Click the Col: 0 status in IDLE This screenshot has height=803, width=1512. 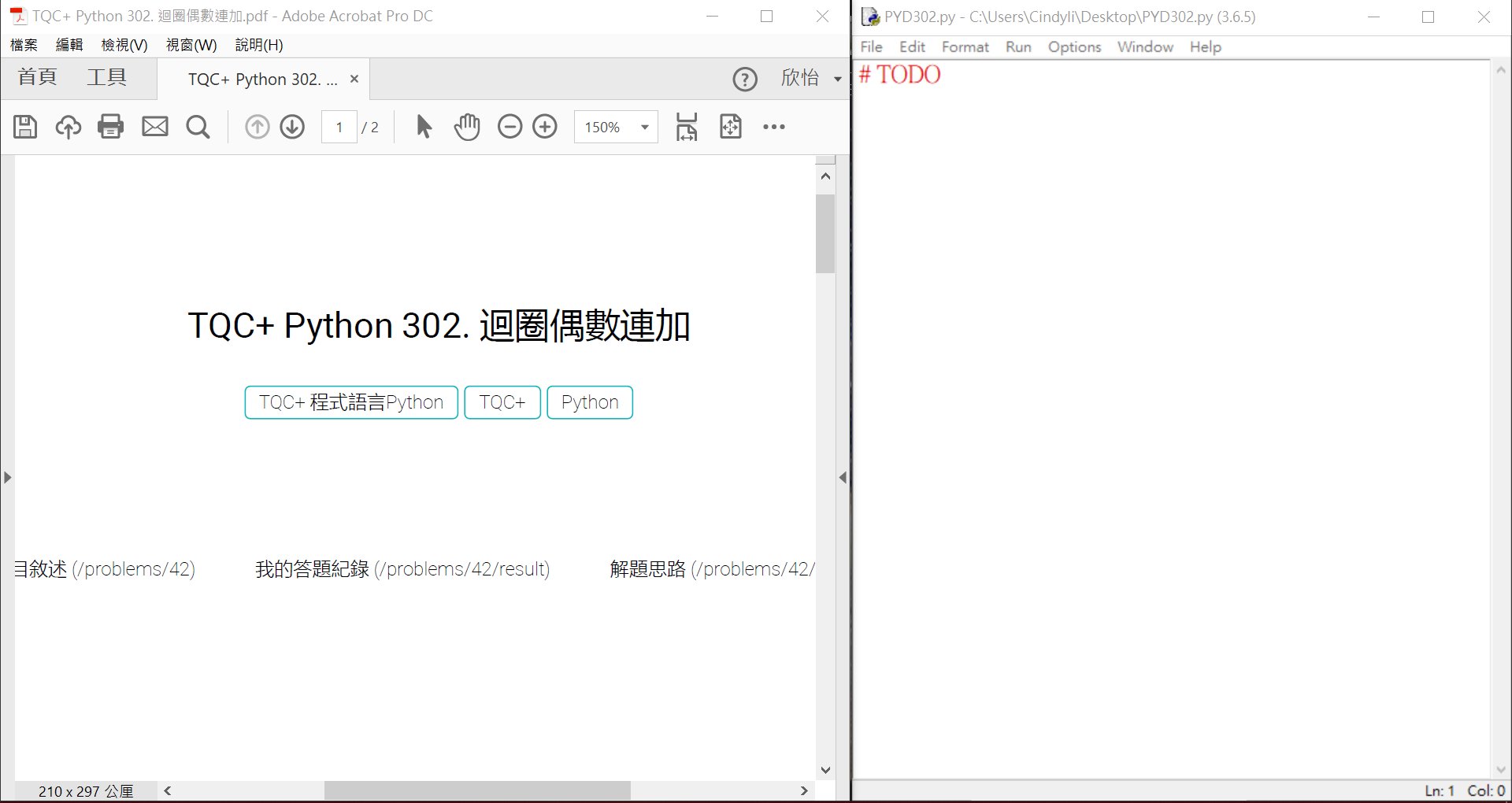pos(1486,790)
